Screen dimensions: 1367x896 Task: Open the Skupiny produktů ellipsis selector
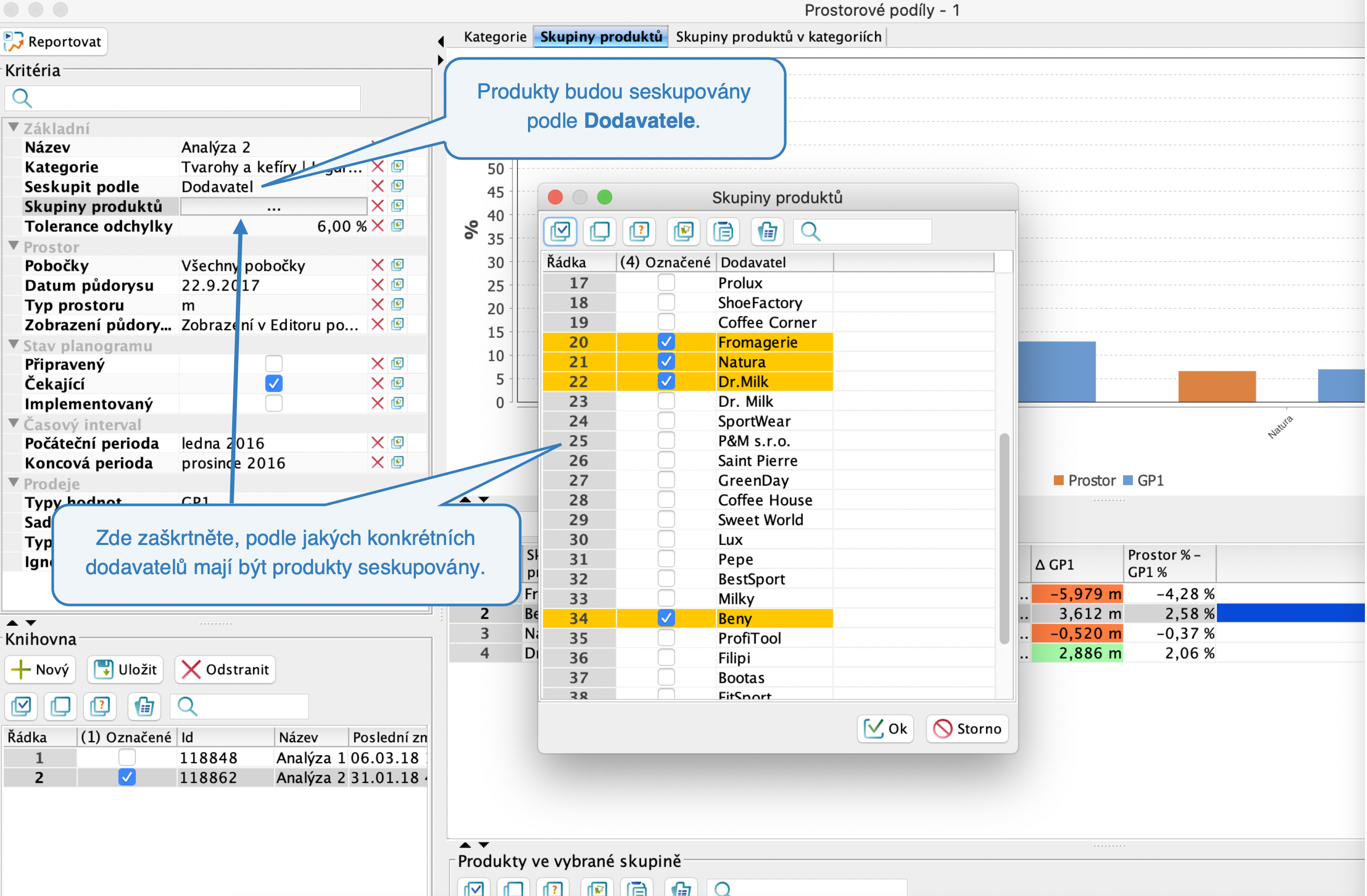273,206
